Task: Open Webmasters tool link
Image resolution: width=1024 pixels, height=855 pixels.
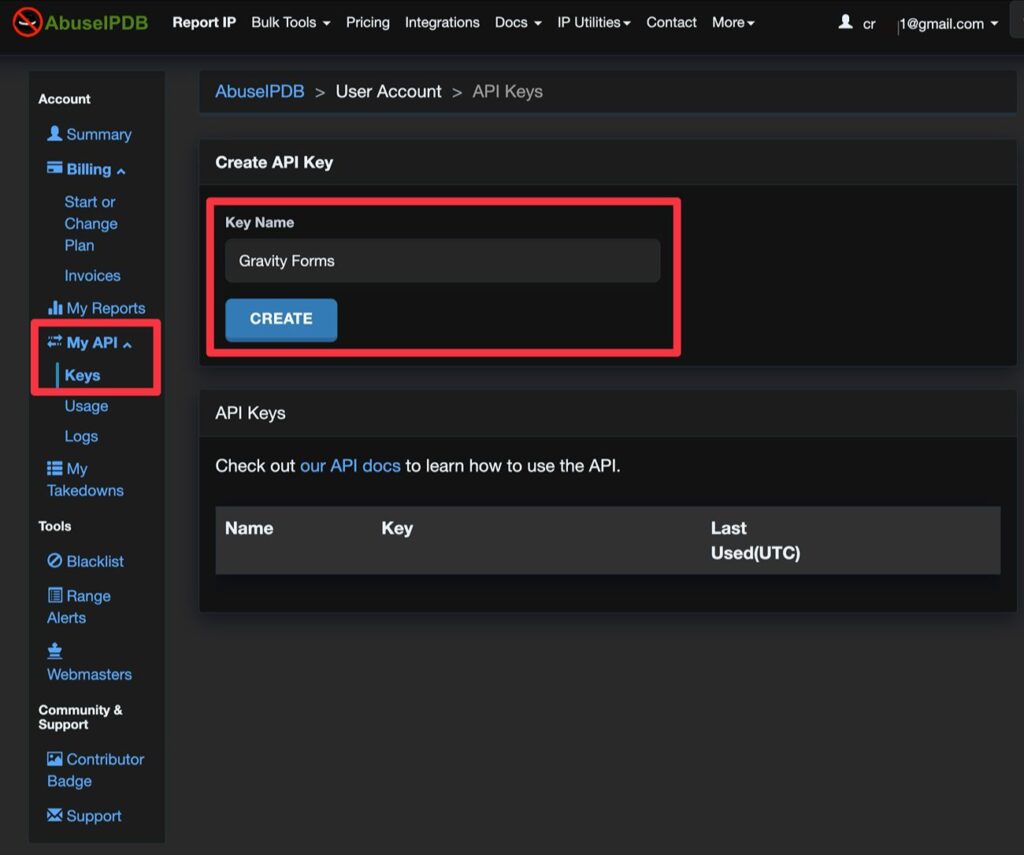Action: point(89,674)
